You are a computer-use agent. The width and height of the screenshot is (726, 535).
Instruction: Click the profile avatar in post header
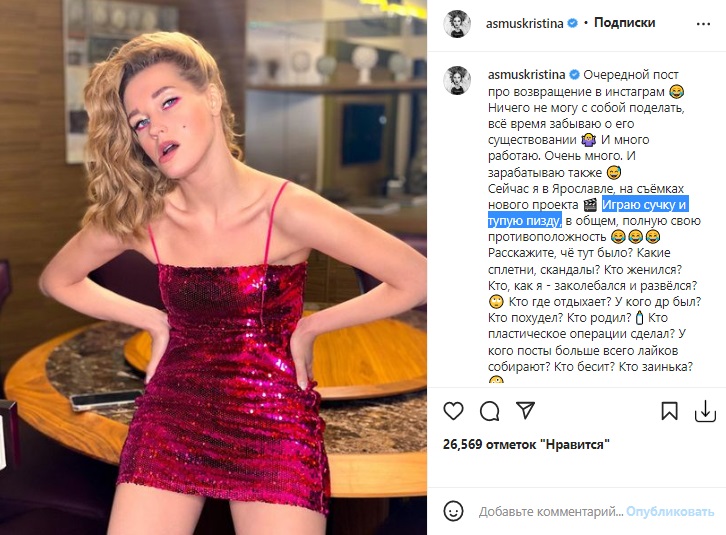tap(458, 22)
